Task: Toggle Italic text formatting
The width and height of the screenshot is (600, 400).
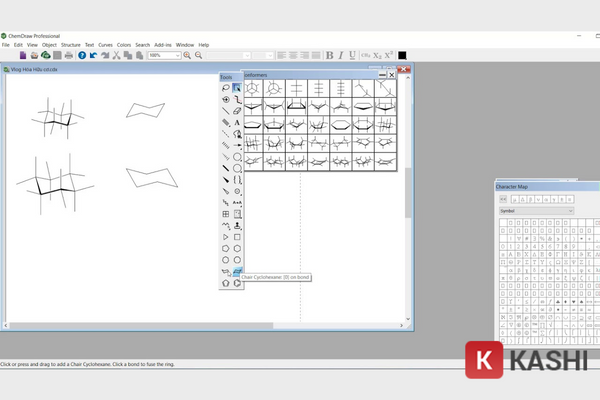Action: tap(341, 56)
